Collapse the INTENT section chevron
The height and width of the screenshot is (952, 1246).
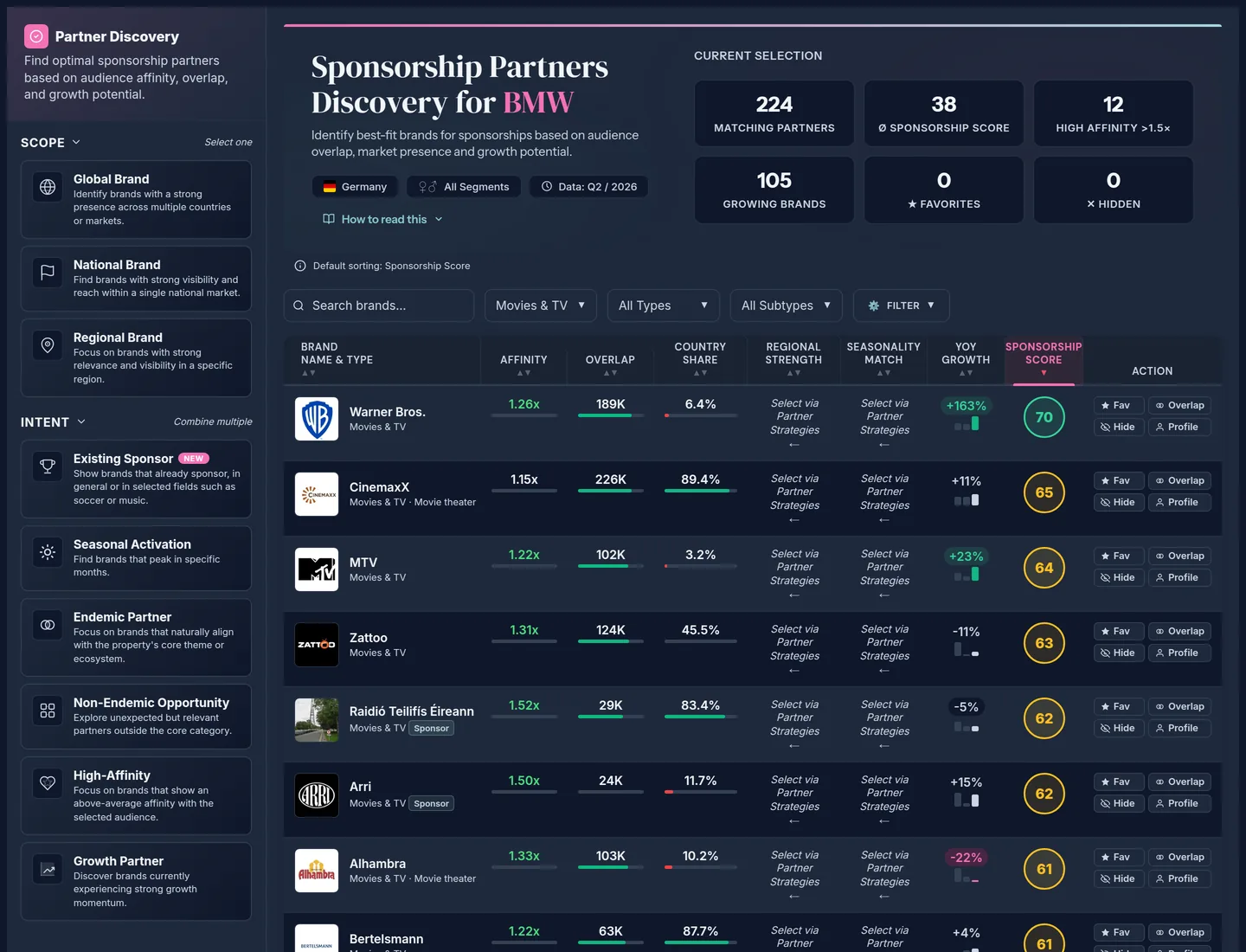81,421
